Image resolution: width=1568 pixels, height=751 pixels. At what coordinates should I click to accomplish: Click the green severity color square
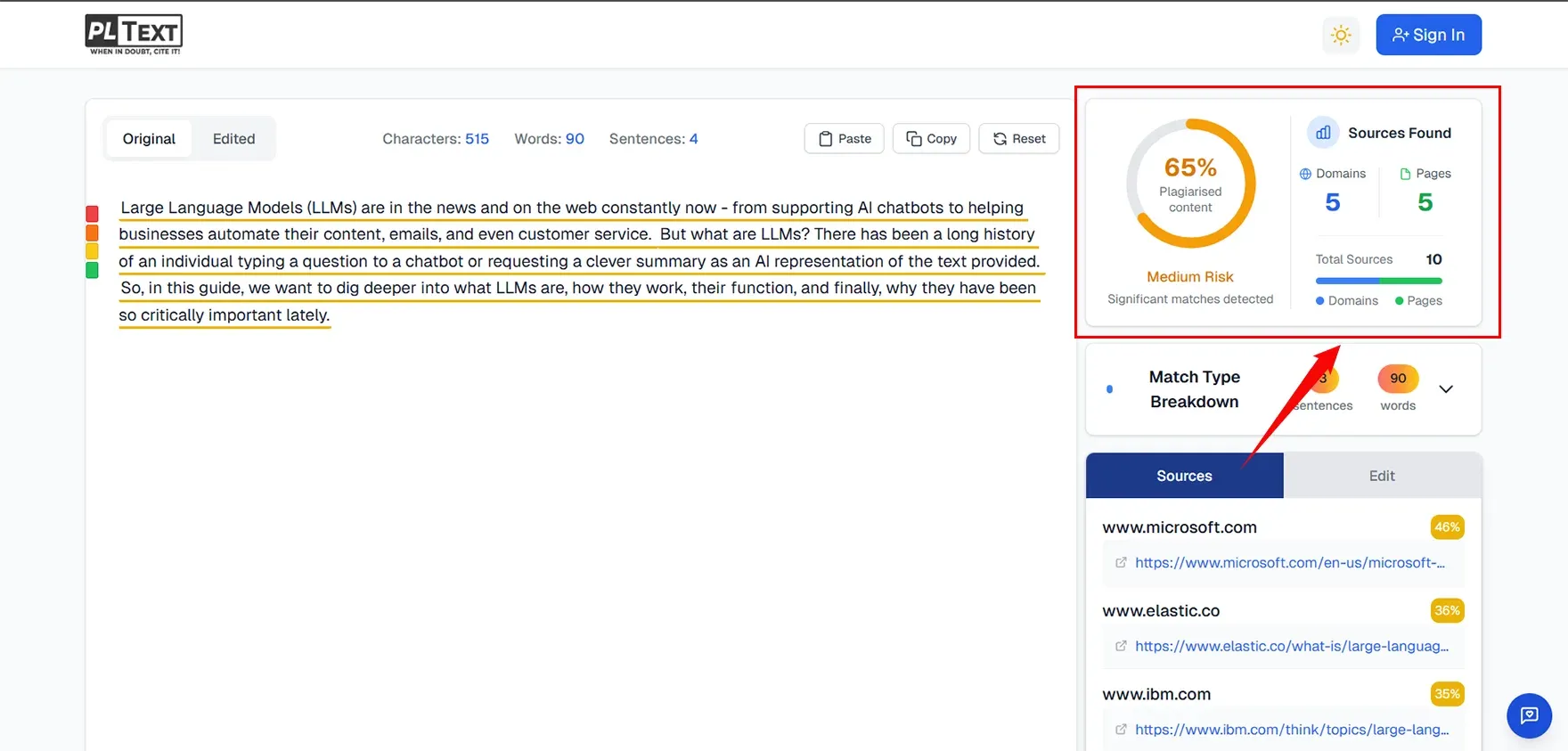[92, 270]
